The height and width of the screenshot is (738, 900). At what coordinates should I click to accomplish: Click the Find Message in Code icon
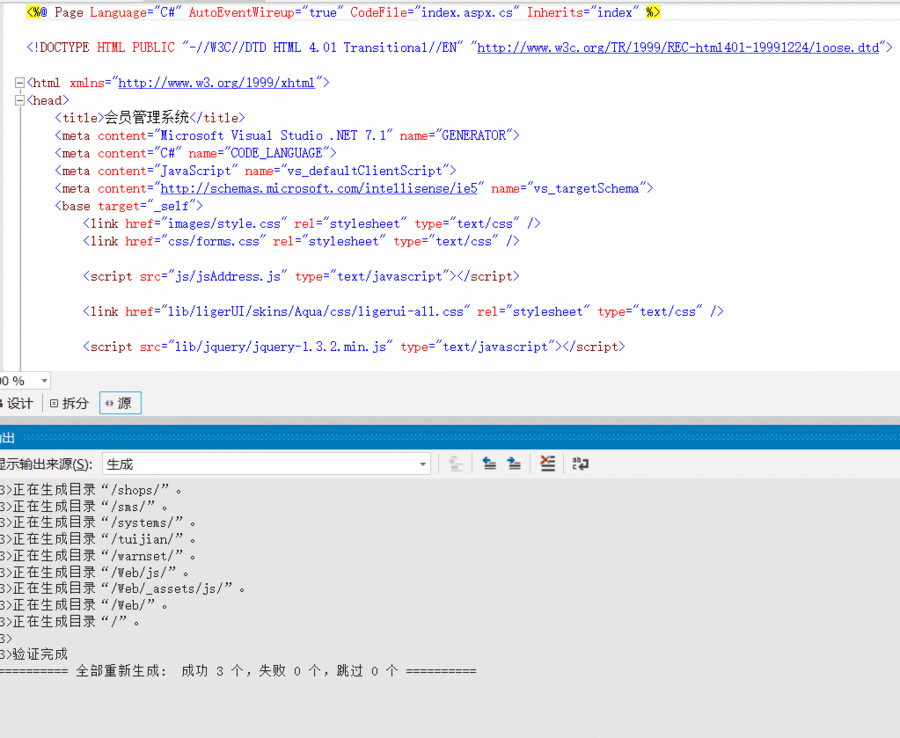point(456,464)
